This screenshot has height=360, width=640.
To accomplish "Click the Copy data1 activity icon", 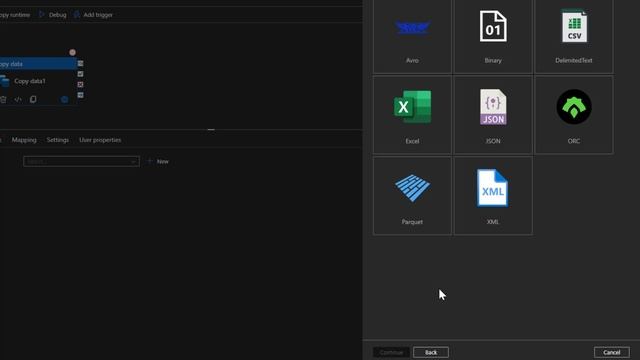I will coord(4,81).
